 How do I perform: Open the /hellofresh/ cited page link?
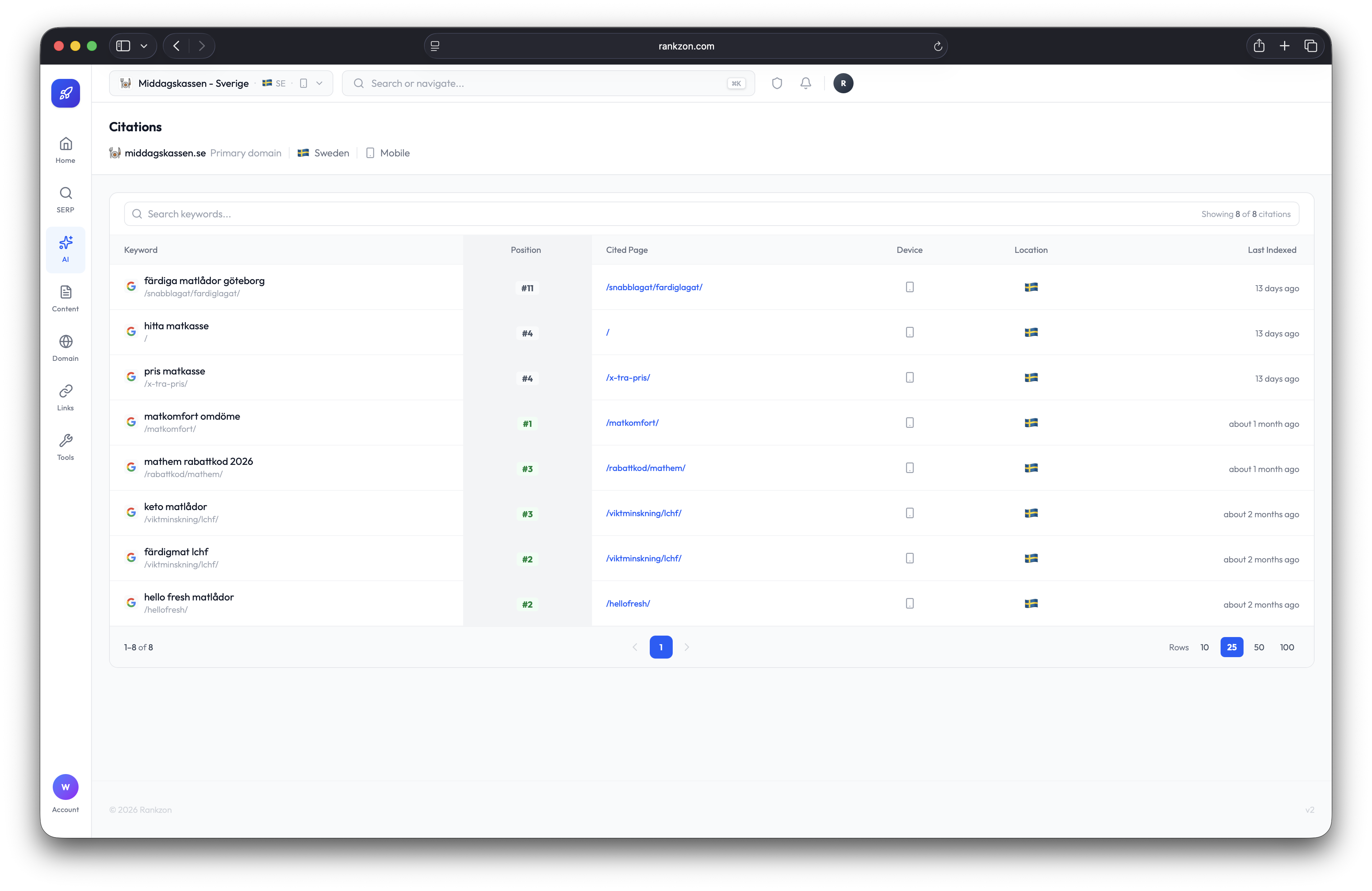[628, 603]
